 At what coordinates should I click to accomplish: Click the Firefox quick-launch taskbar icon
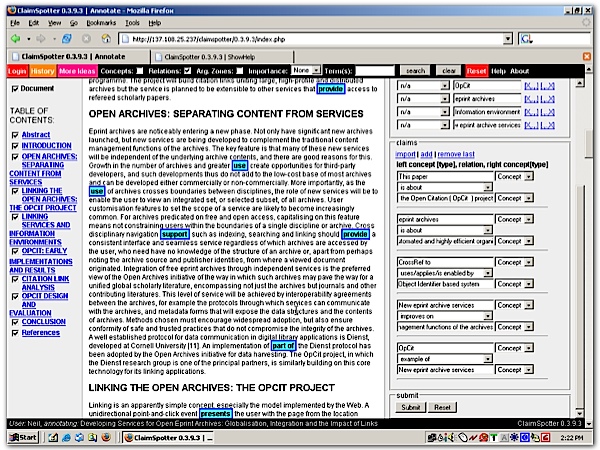(x=106, y=437)
